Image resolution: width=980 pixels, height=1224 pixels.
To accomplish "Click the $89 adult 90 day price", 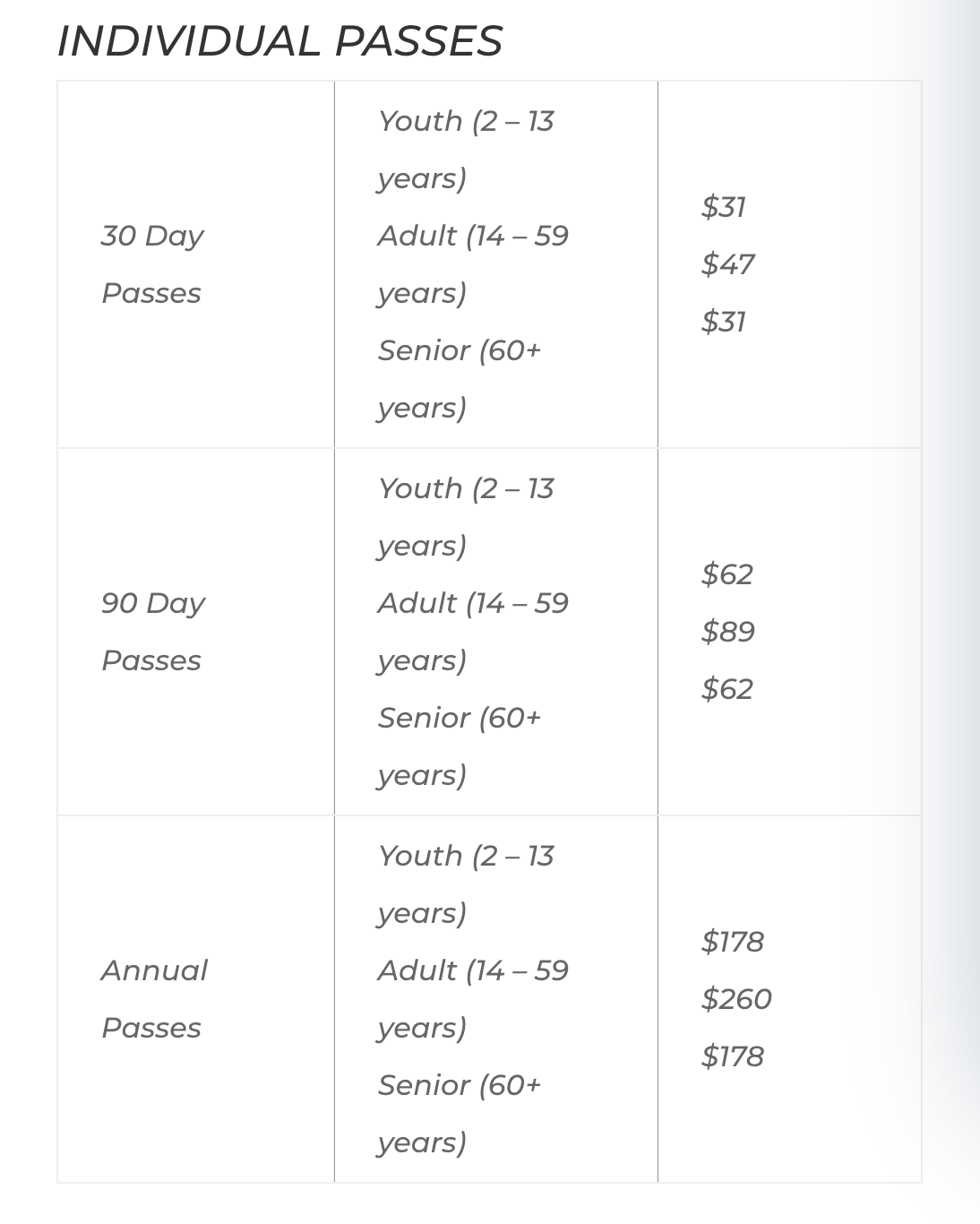I will tap(727, 632).
